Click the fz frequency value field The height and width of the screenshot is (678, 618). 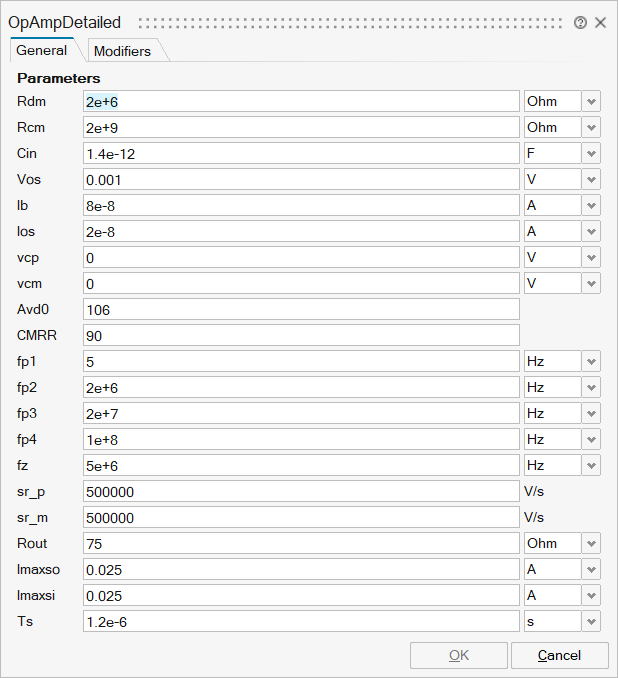click(300, 465)
